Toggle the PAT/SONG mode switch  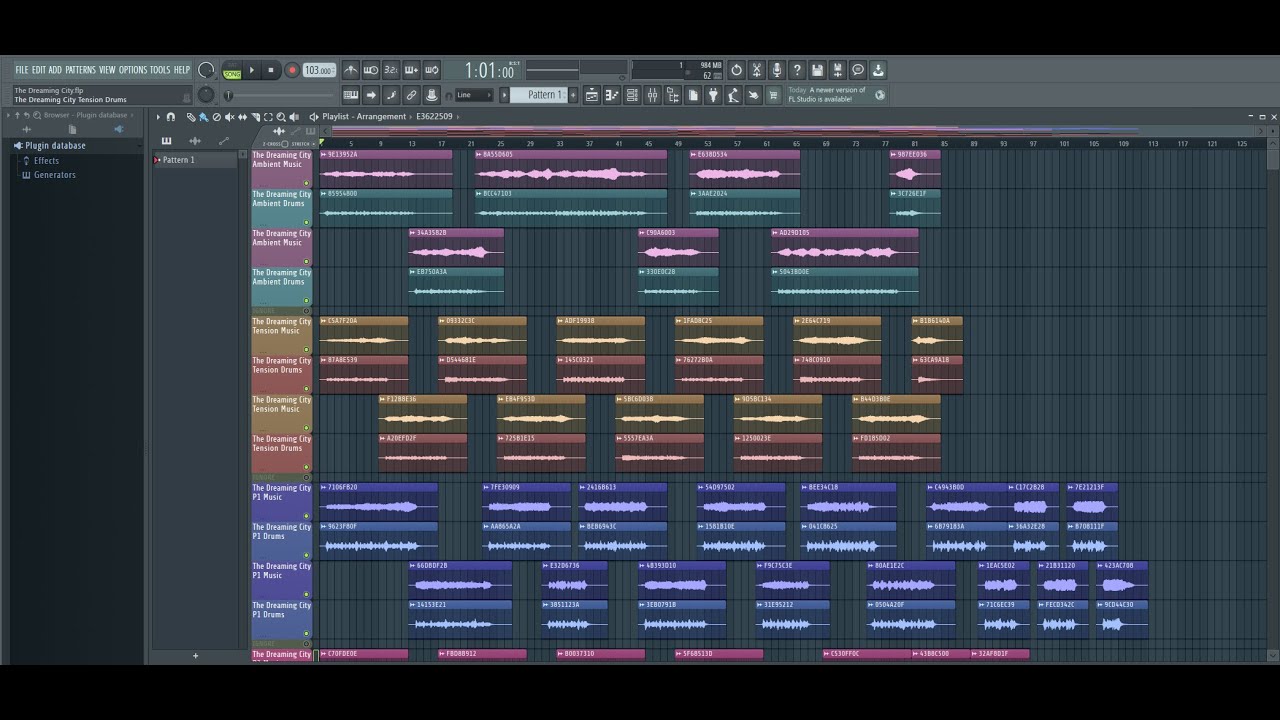(x=232, y=70)
